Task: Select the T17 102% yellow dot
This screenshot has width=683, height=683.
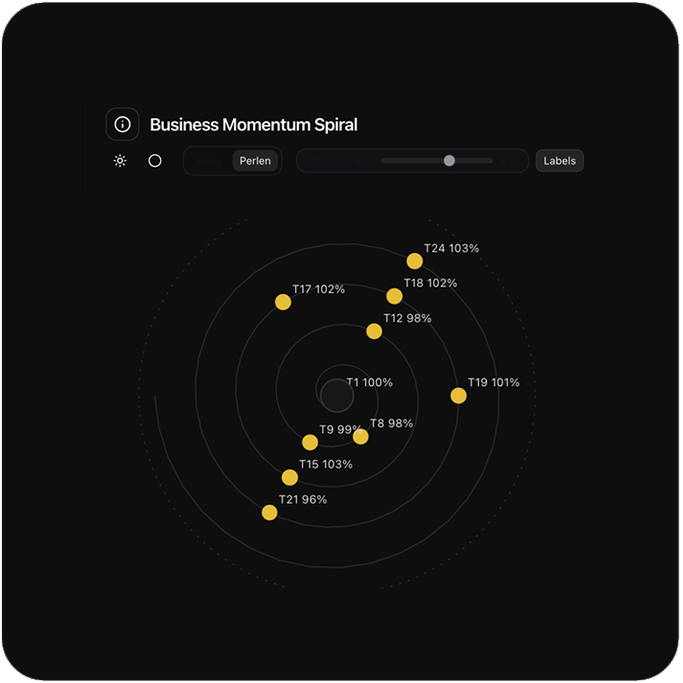Action: (283, 302)
